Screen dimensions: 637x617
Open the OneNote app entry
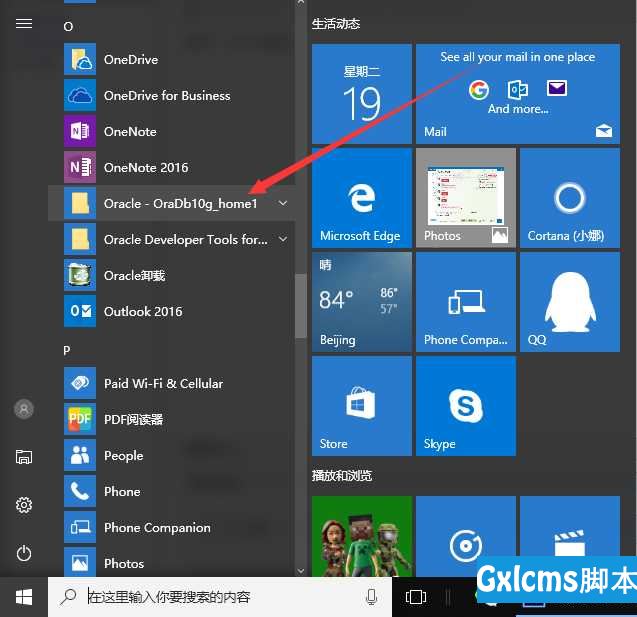[x=171, y=131]
